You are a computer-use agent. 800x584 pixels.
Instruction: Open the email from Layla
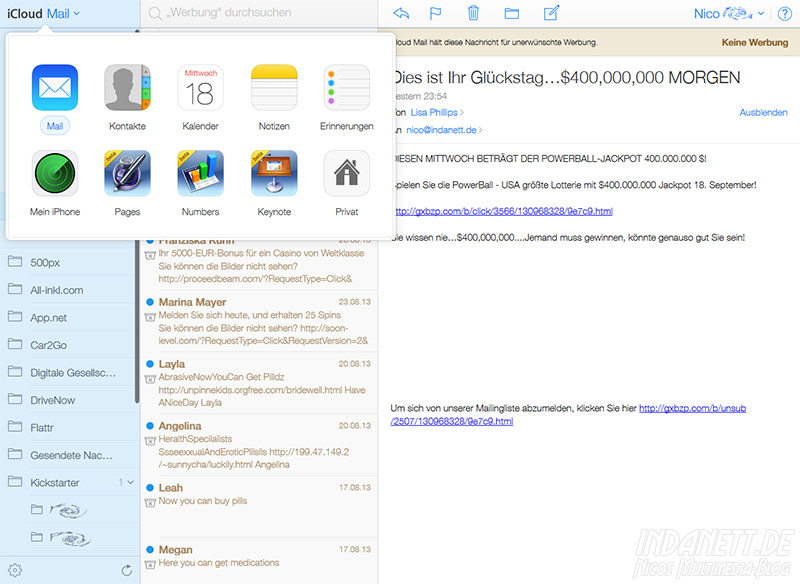tap(259, 383)
